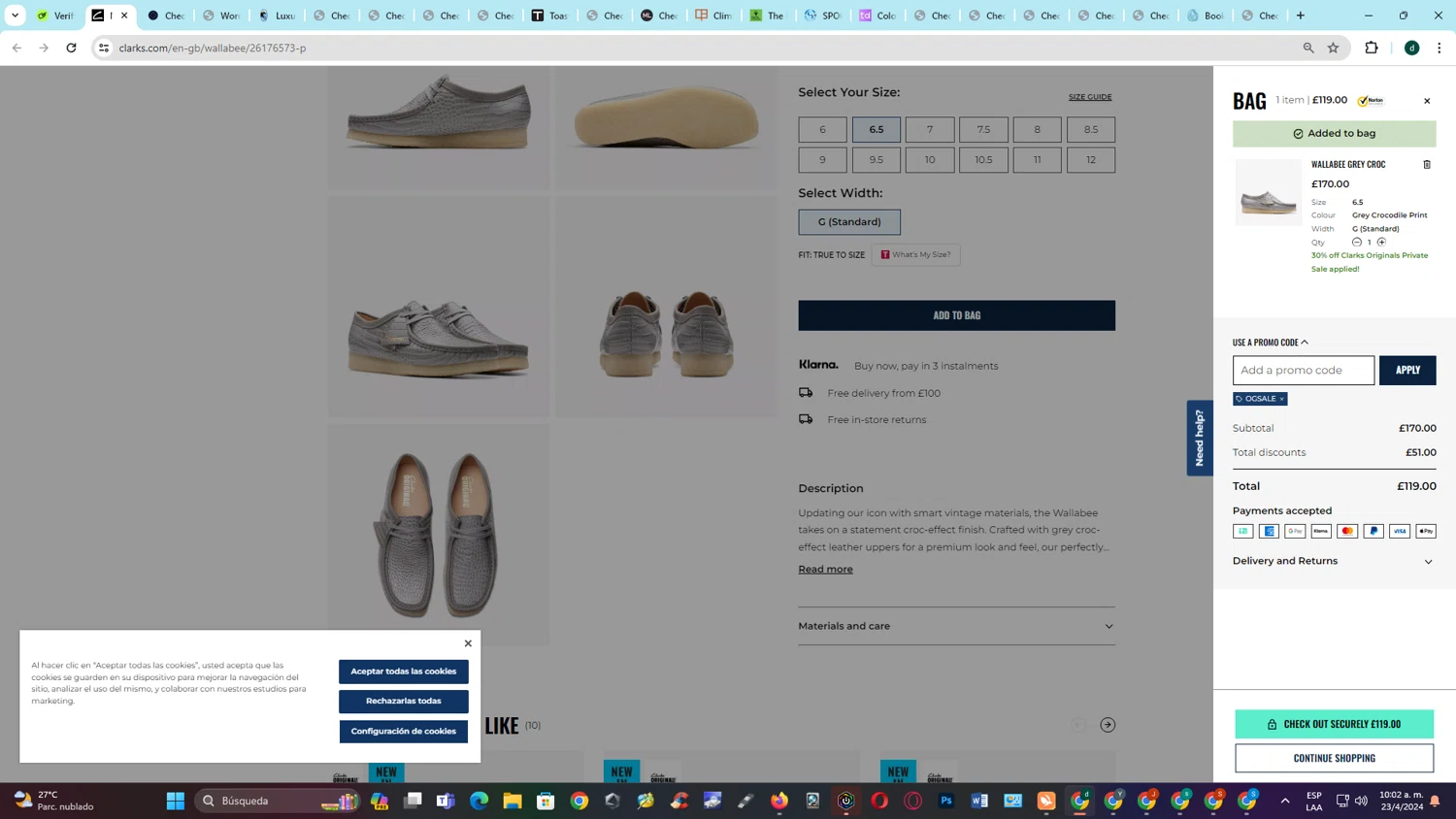Select shoe size 8.5
Image resolution: width=1456 pixels, height=819 pixels.
coord(1091,129)
